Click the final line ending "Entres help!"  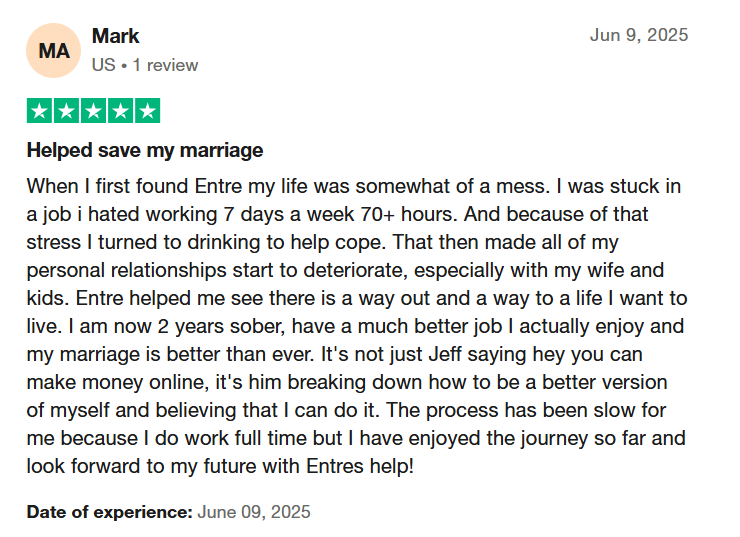tap(219, 466)
